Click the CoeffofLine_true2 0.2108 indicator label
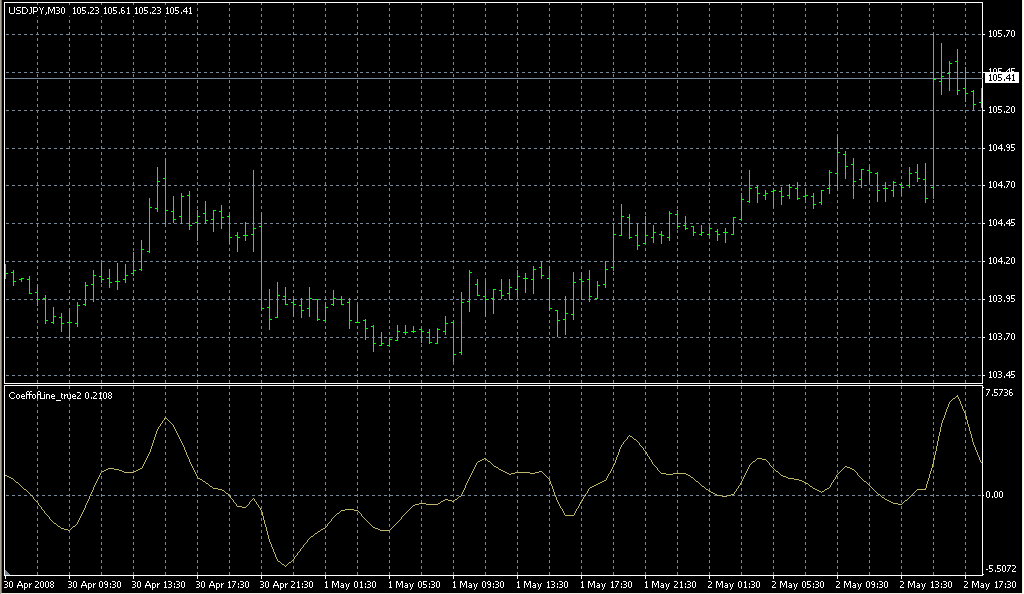This screenshot has width=1024, height=594. coord(60,396)
